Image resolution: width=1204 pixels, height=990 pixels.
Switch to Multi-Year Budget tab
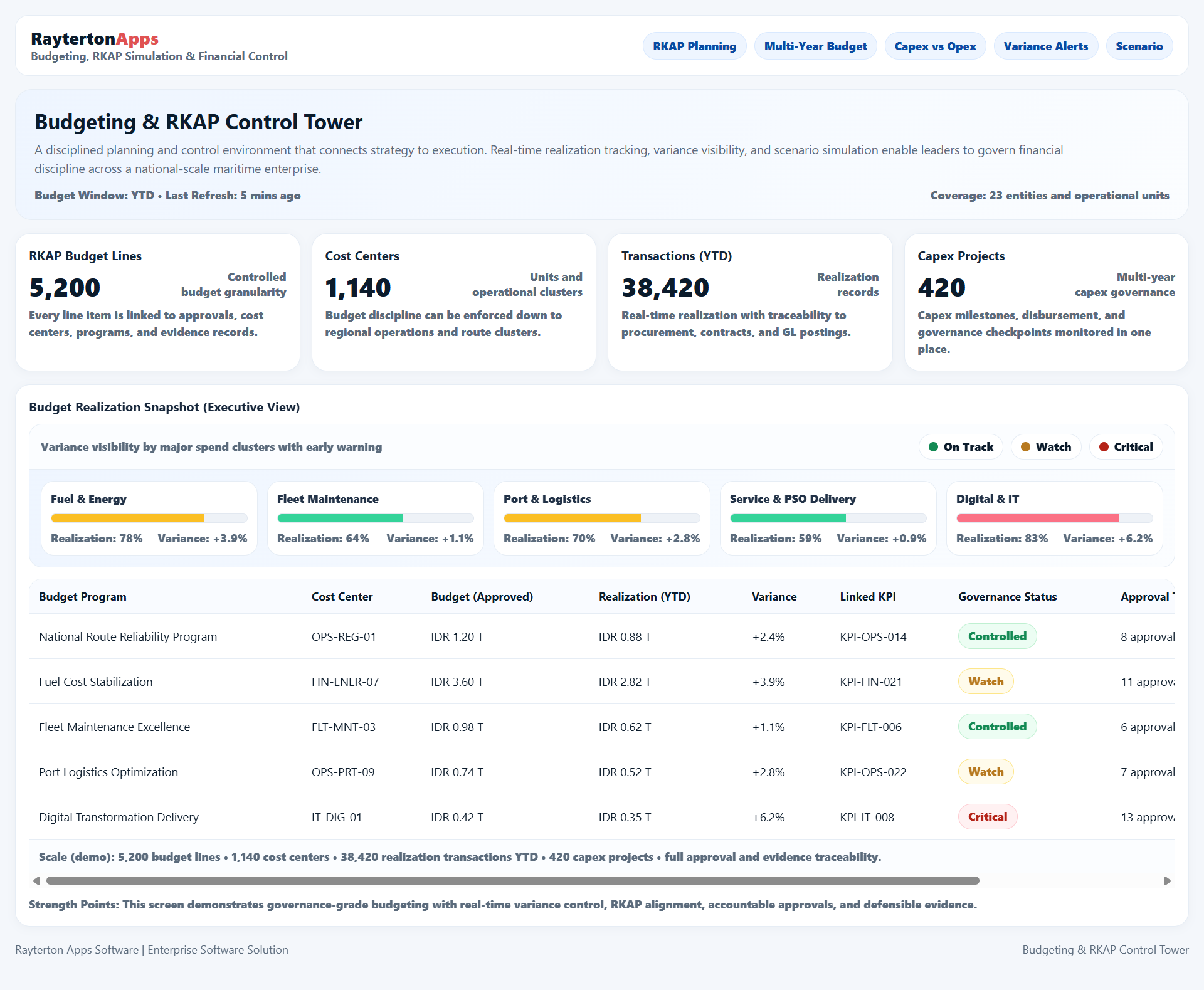click(x=815, y=46)
